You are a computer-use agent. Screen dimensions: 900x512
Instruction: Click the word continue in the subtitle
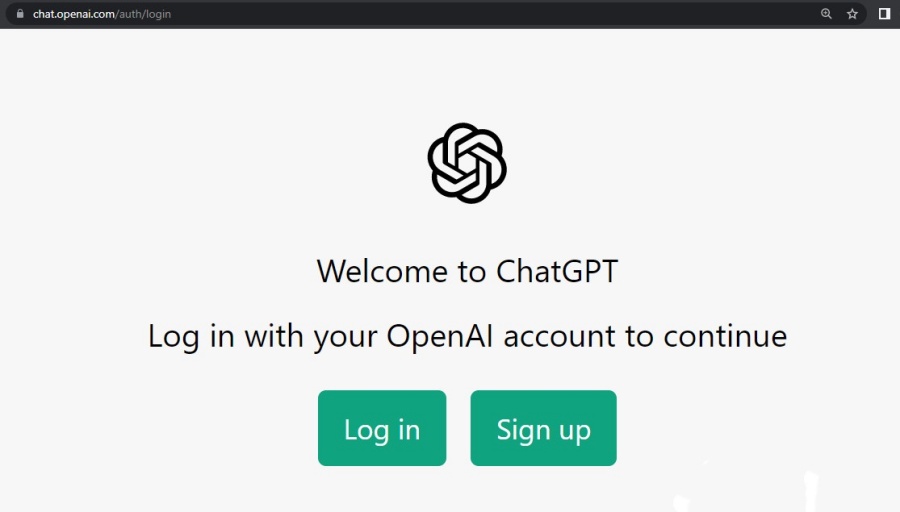click(x=726, y=336)
